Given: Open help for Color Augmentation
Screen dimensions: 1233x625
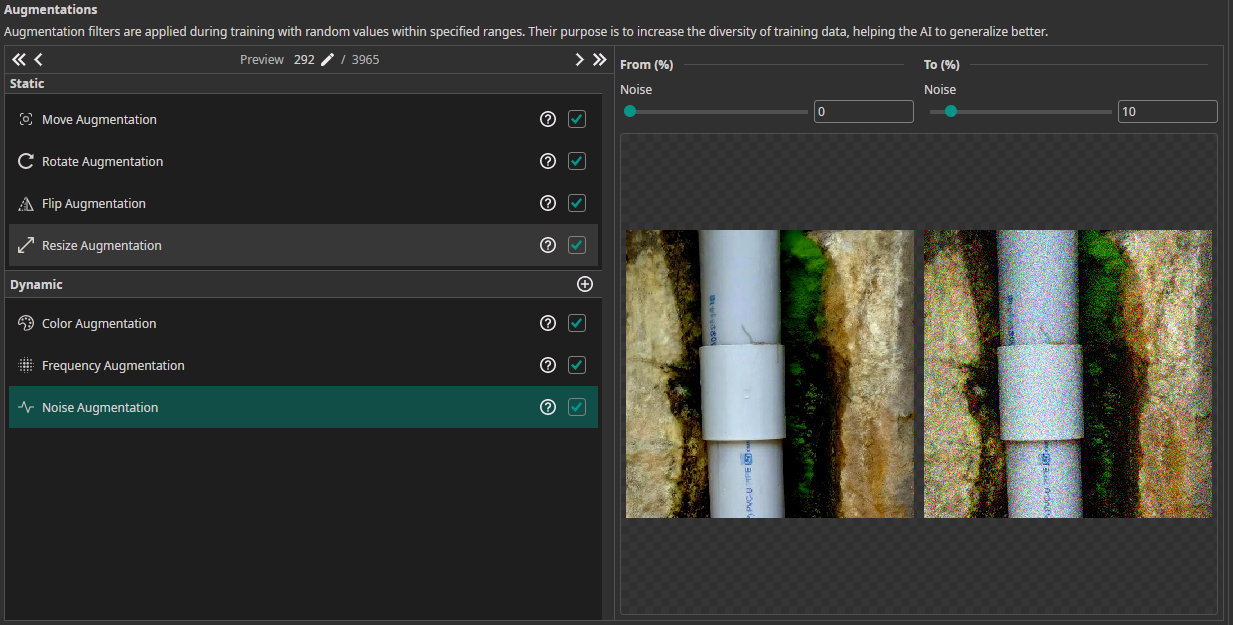Looking at the screenshot, I should click(547, 323).
